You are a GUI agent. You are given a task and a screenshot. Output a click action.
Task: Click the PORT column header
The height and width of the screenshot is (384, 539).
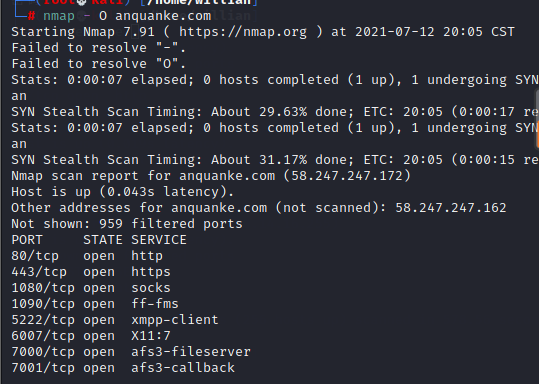27,240
